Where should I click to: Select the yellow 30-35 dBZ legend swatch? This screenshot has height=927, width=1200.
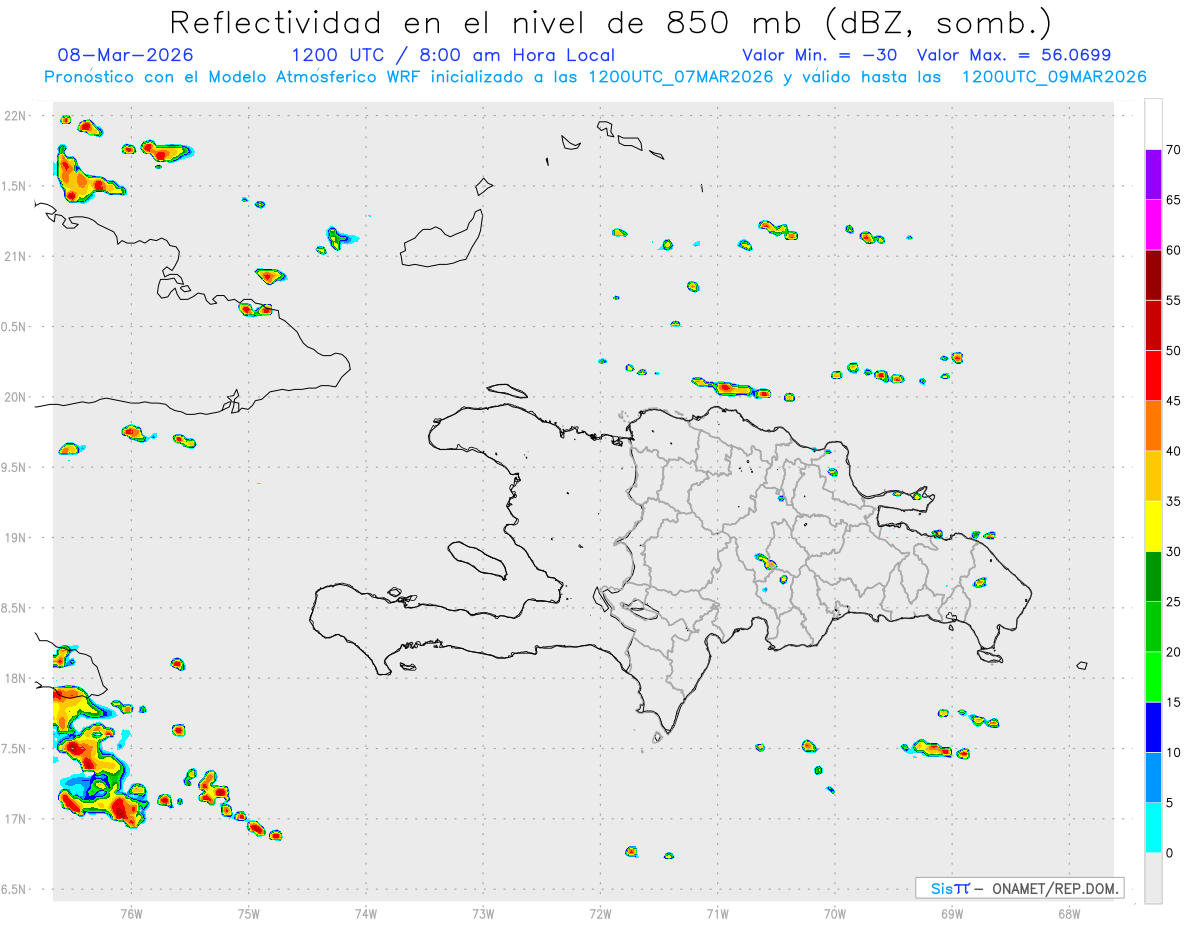coord(1153,526)
